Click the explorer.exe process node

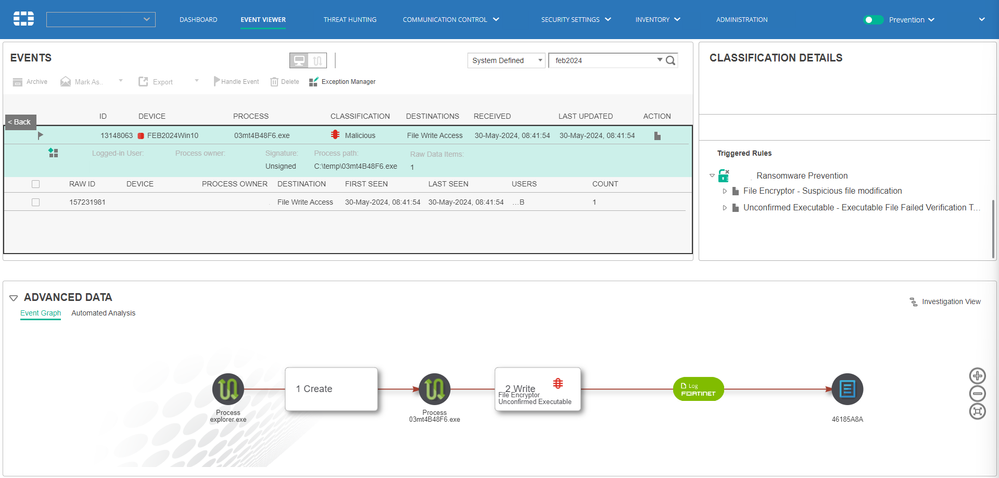pos(228,389)
